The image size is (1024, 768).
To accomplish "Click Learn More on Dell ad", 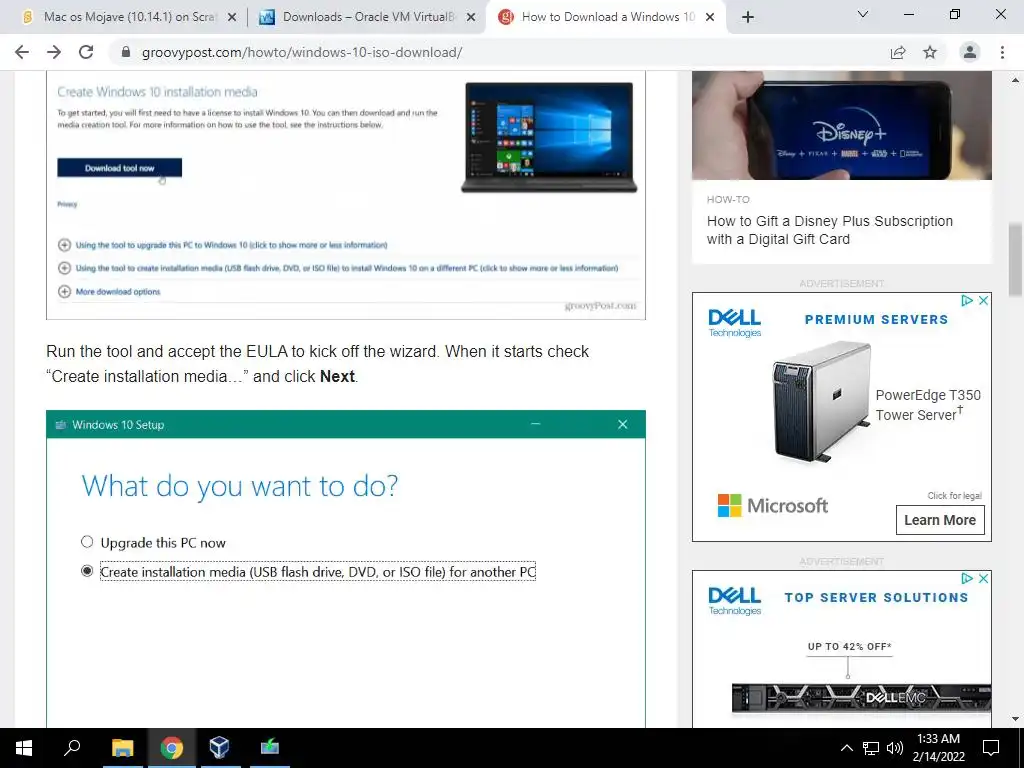I will (940, 520).
